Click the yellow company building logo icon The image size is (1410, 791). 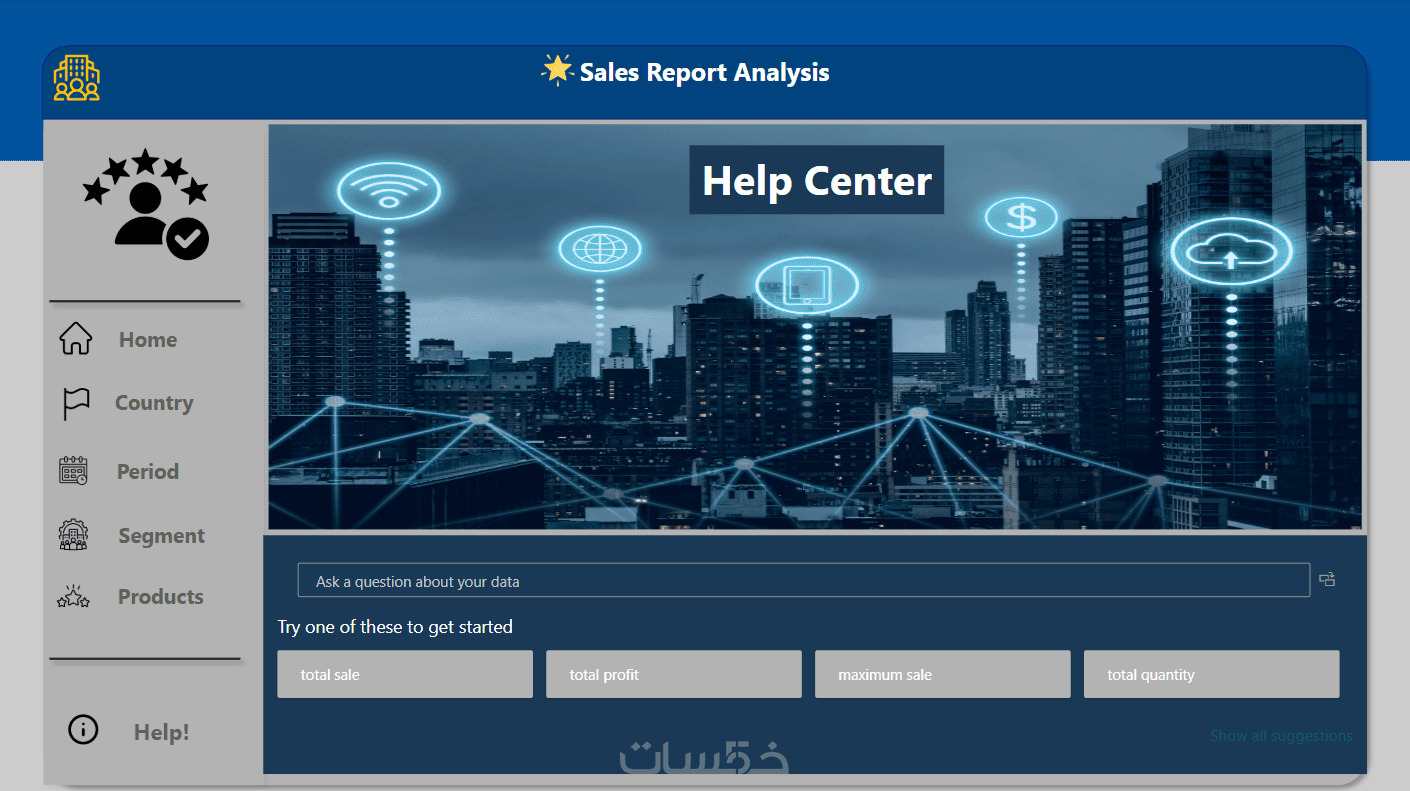(x=77, y=78)
